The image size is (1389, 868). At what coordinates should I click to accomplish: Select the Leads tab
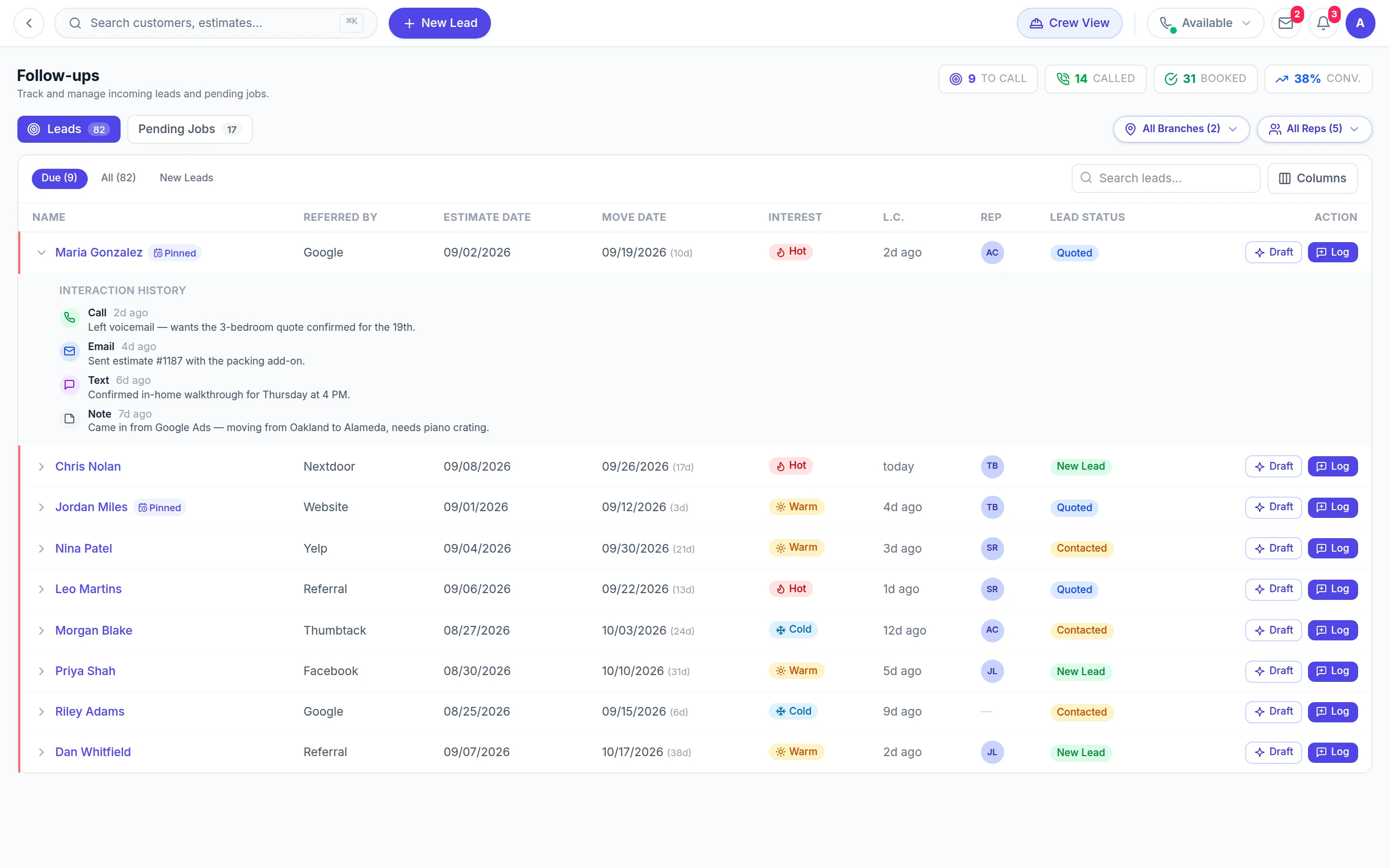pyautogui.click(x=69, y=129)
